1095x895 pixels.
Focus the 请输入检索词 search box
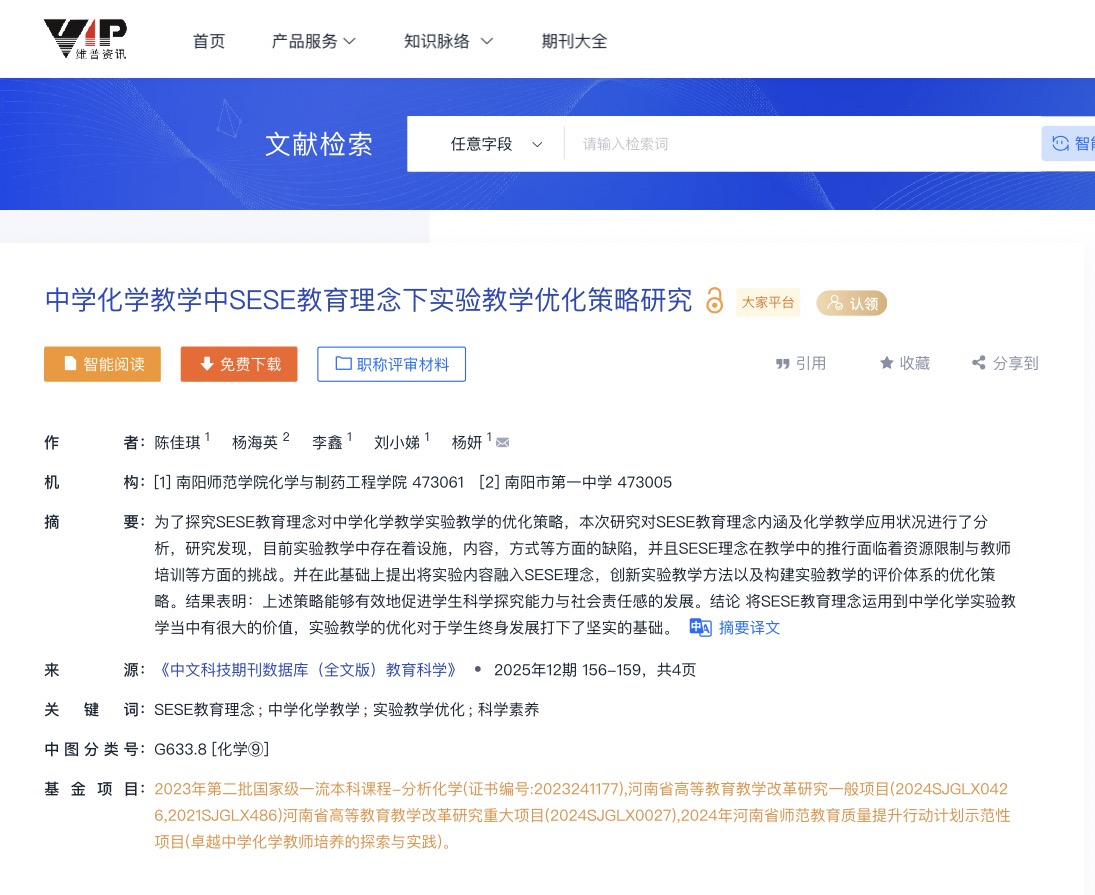click(800, 144)
